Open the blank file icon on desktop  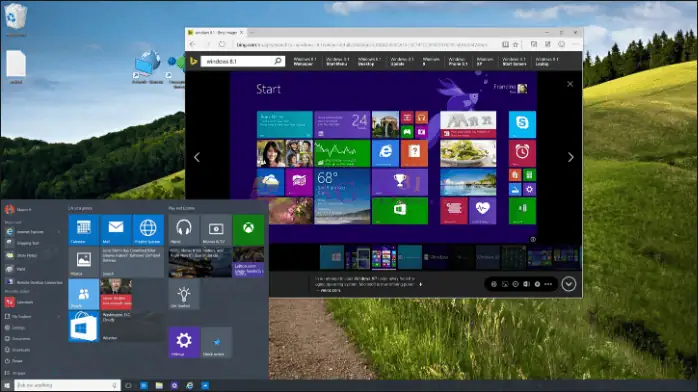point(16,67)
